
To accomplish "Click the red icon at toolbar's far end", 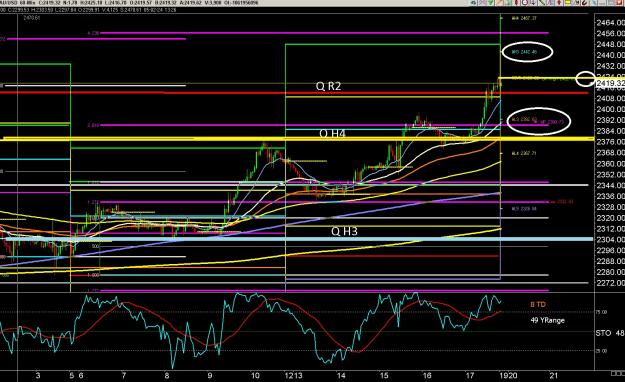I will (620, 2).
